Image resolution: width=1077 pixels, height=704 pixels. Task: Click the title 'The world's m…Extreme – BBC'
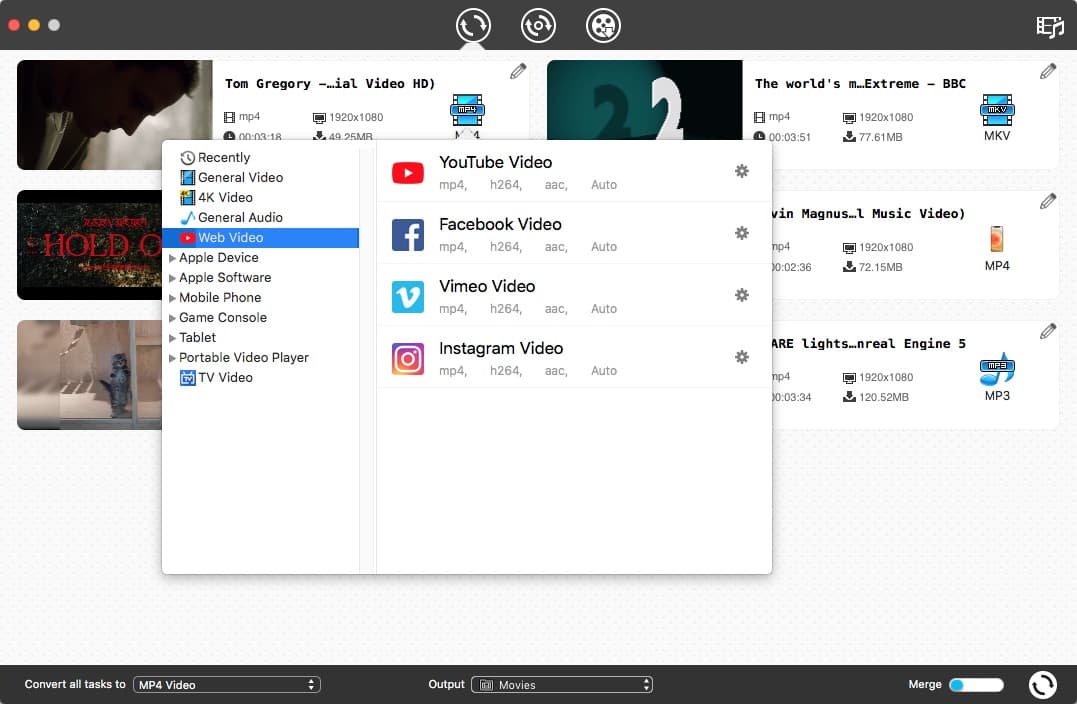point(860,84)
